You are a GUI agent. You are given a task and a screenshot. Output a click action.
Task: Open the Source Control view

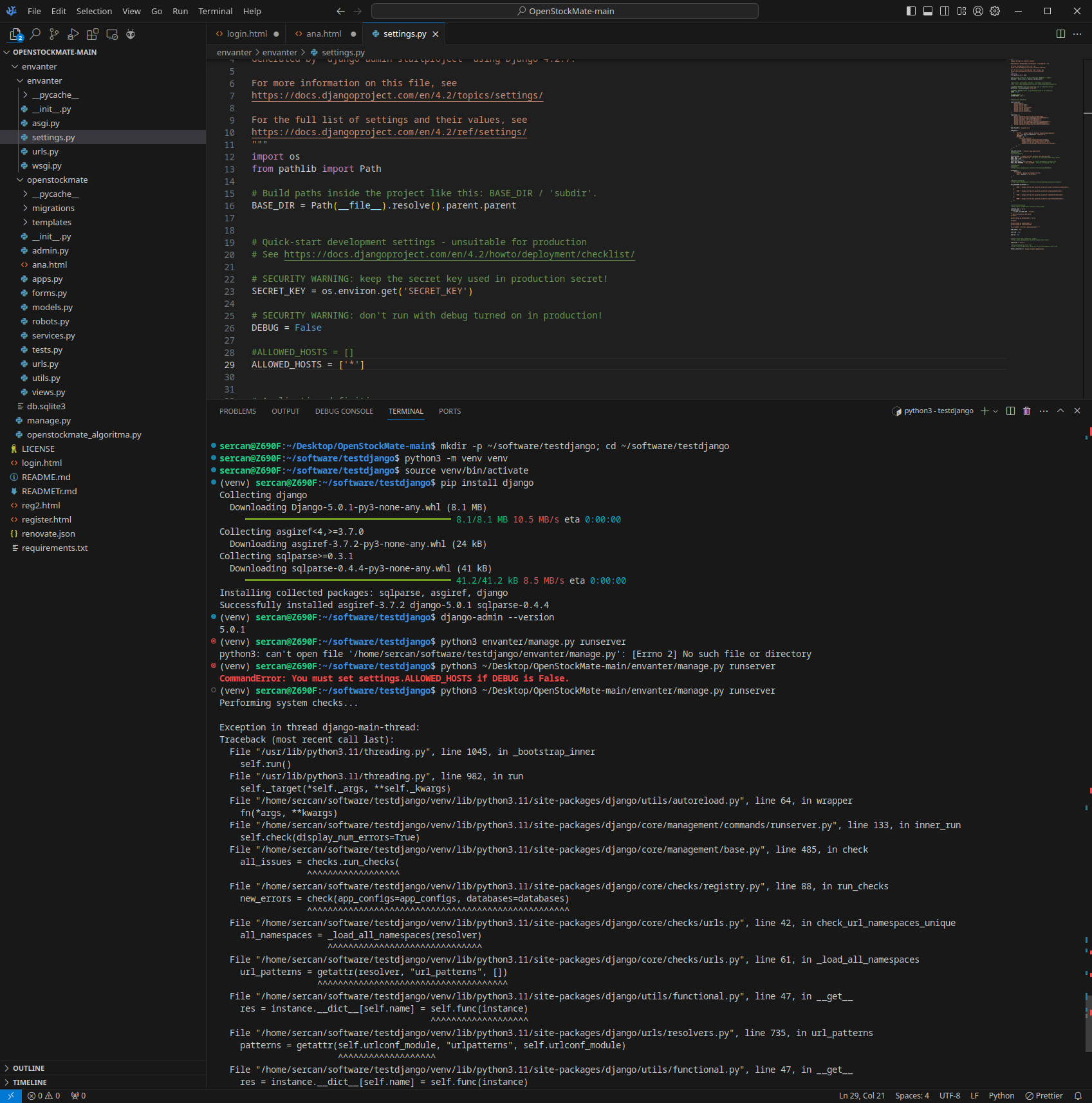click(x=54, y=34)
